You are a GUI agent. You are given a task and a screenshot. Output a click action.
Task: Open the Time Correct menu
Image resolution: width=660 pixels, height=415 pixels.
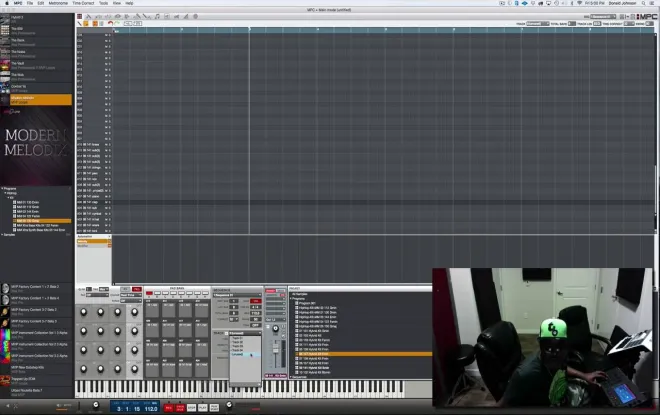click(83, 3)
